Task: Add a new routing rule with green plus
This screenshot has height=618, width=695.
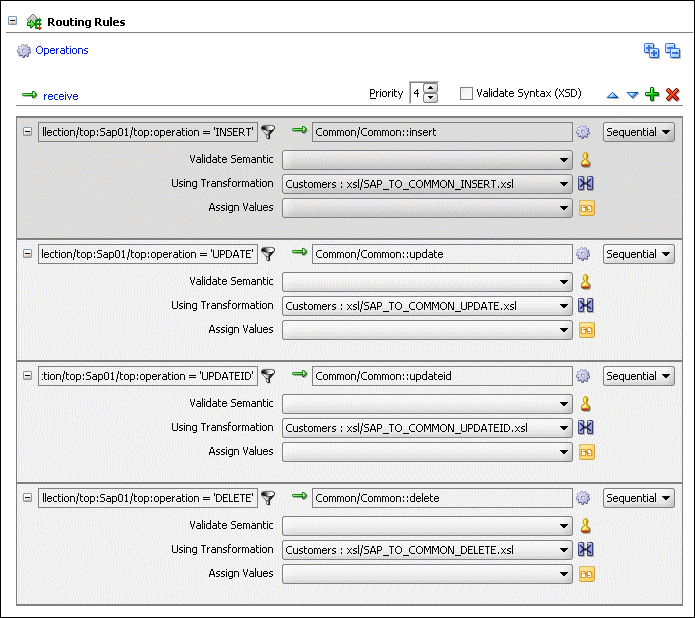Action: click(652, 94)
